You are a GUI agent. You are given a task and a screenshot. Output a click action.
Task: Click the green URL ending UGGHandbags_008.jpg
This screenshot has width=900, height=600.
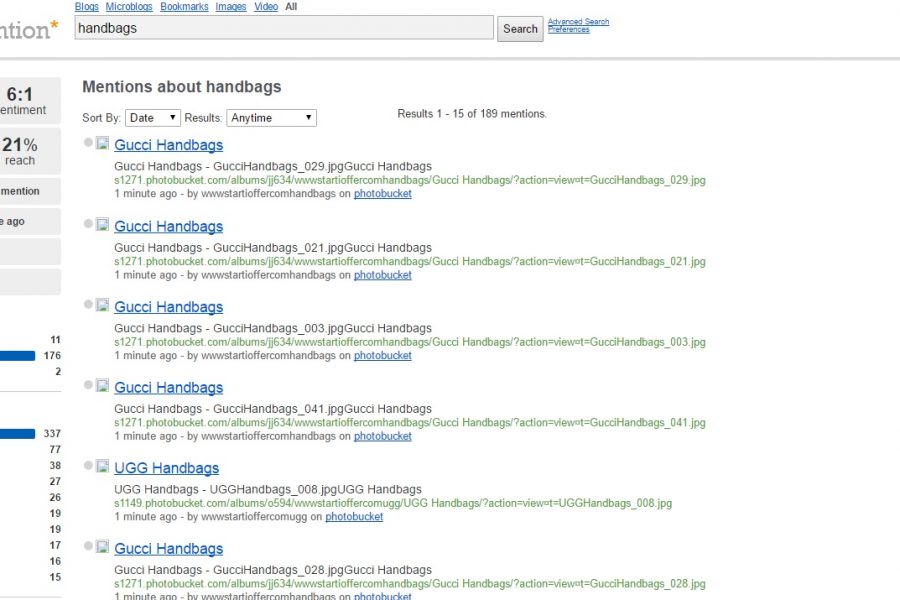click(x=393, y=503)
